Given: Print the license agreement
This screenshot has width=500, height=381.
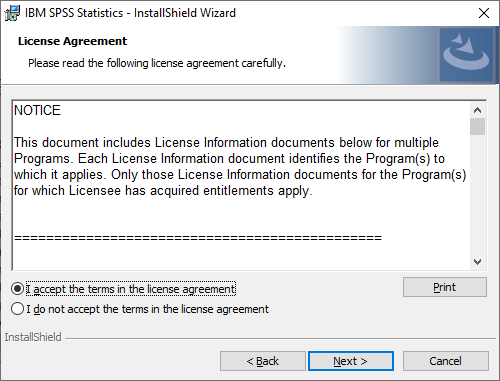Looking at the screenshot, I should [x=445, y=287].
